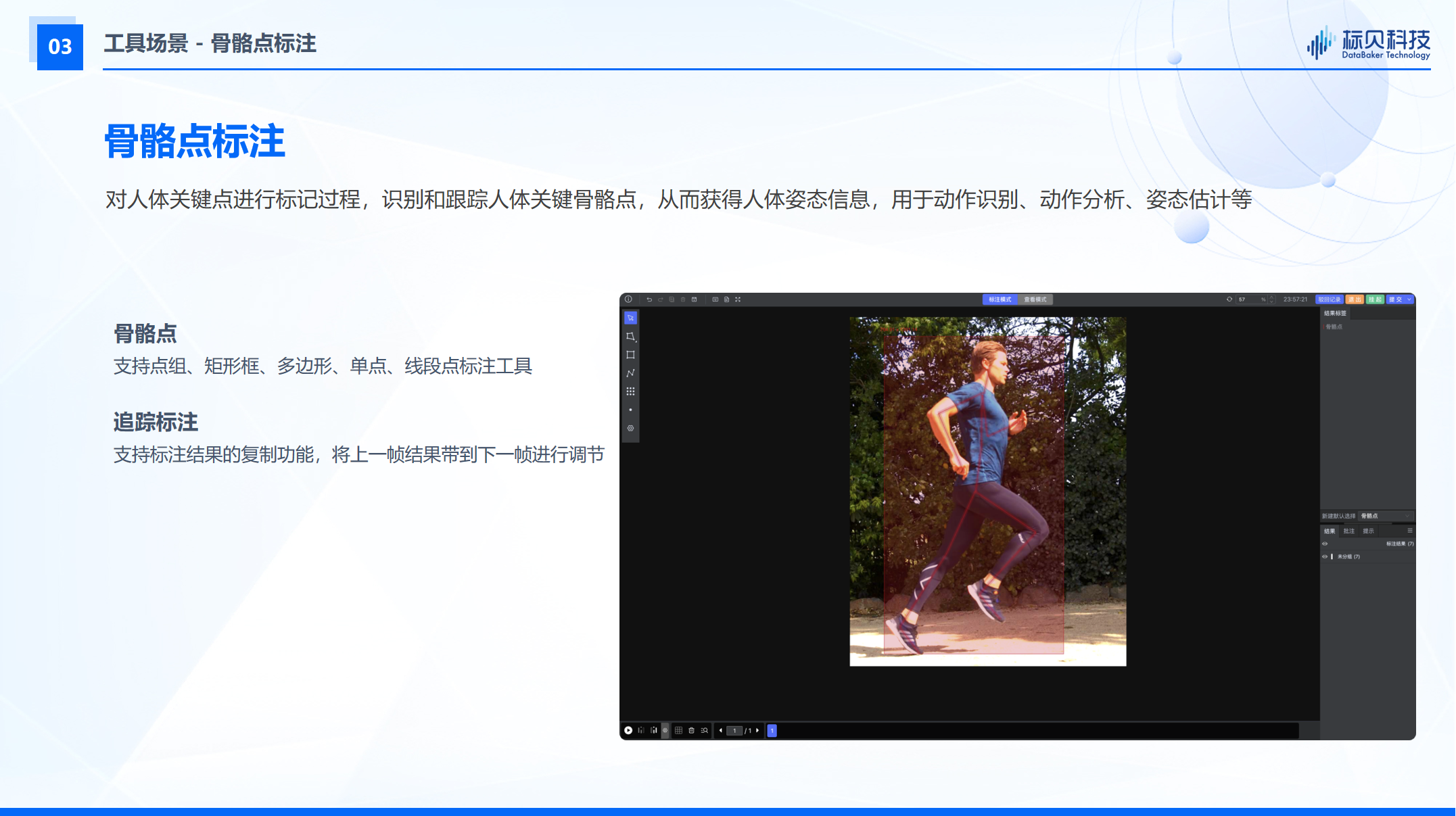Open the left toolbar settings gear
Screen dimensions: 1456x816
630,428
